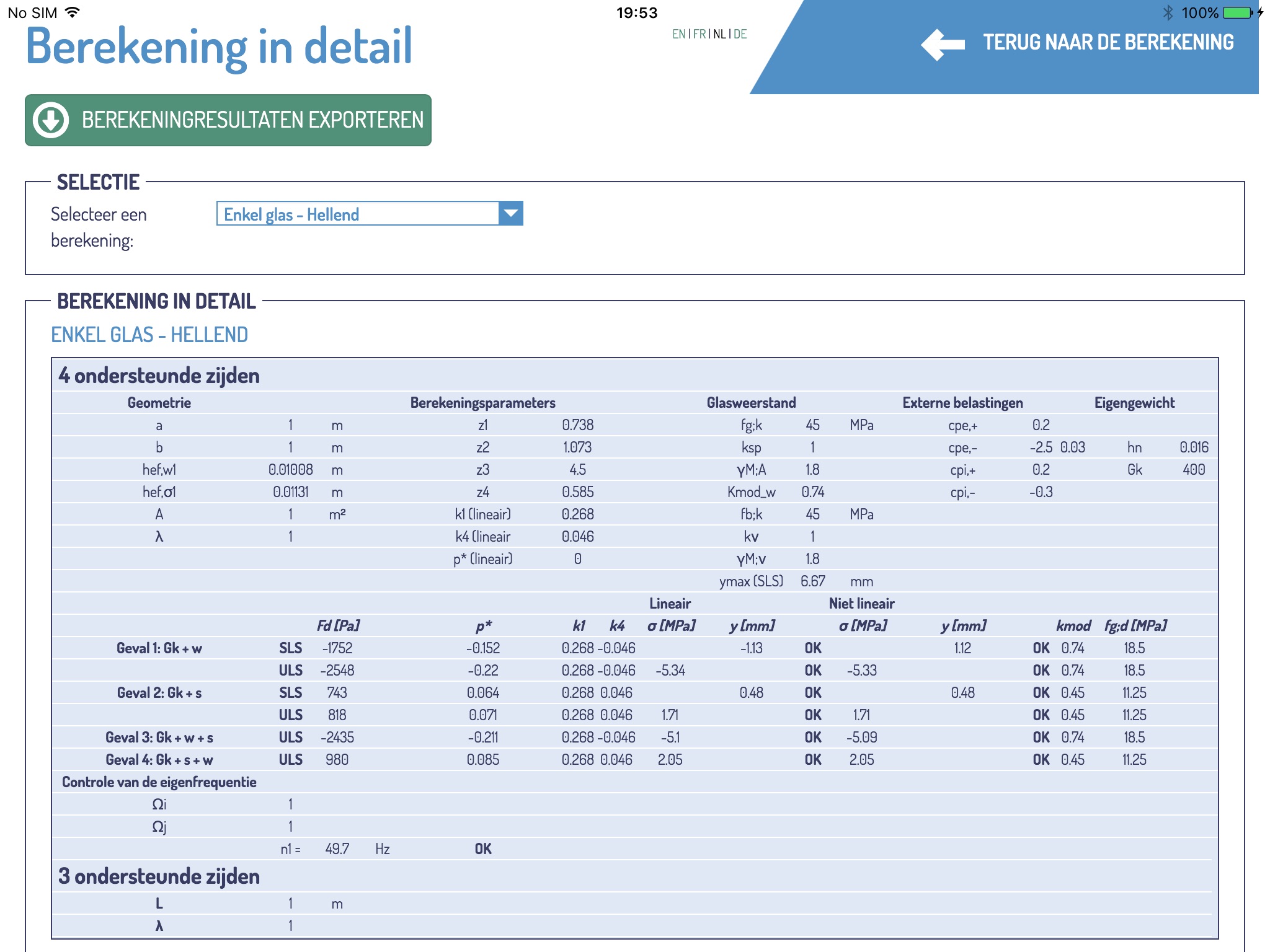Select the z1 value 0.738
Viewport: 1270px width, 952px height.
tap(578, 425)
